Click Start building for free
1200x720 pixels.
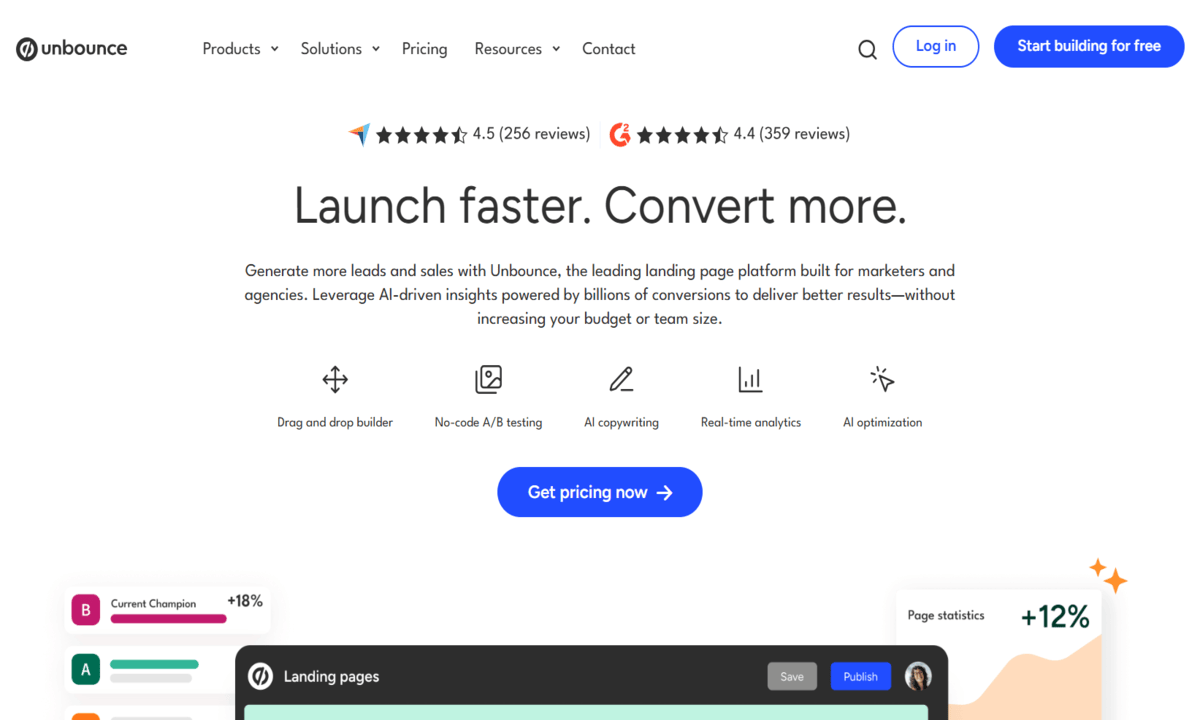coord(1089,46)
